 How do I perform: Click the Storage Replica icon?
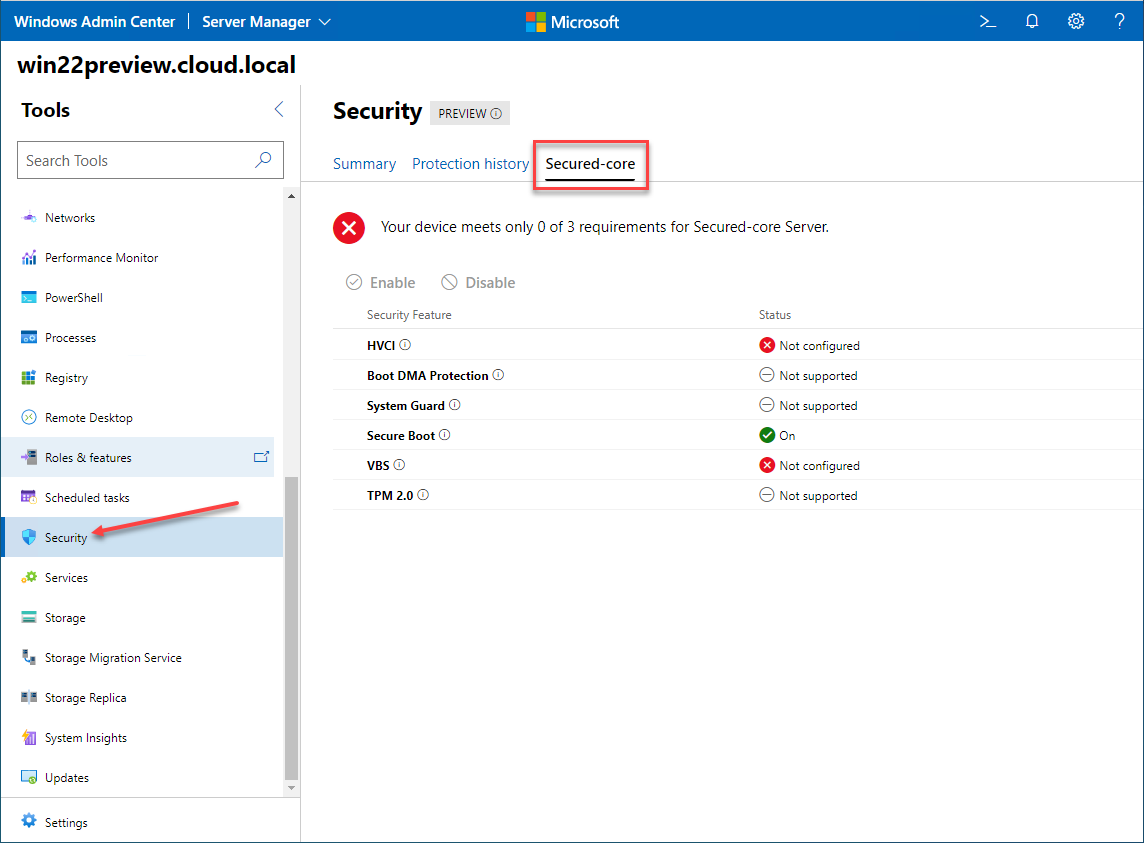pos(29,698)
